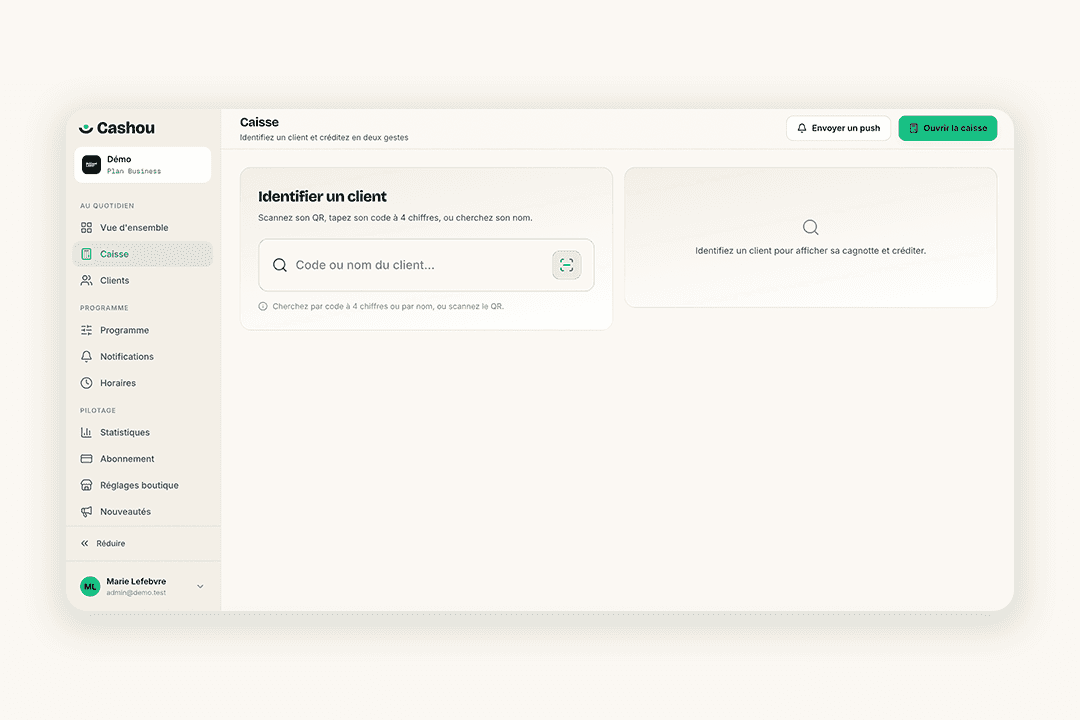Click the PROGRAMME section label
1080x720 pixels.
click(104, 308)
